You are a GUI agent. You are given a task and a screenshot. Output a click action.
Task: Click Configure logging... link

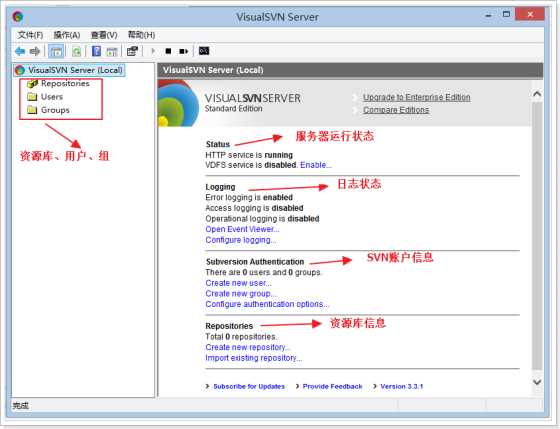pyautogui.click(x=240, y=240)
